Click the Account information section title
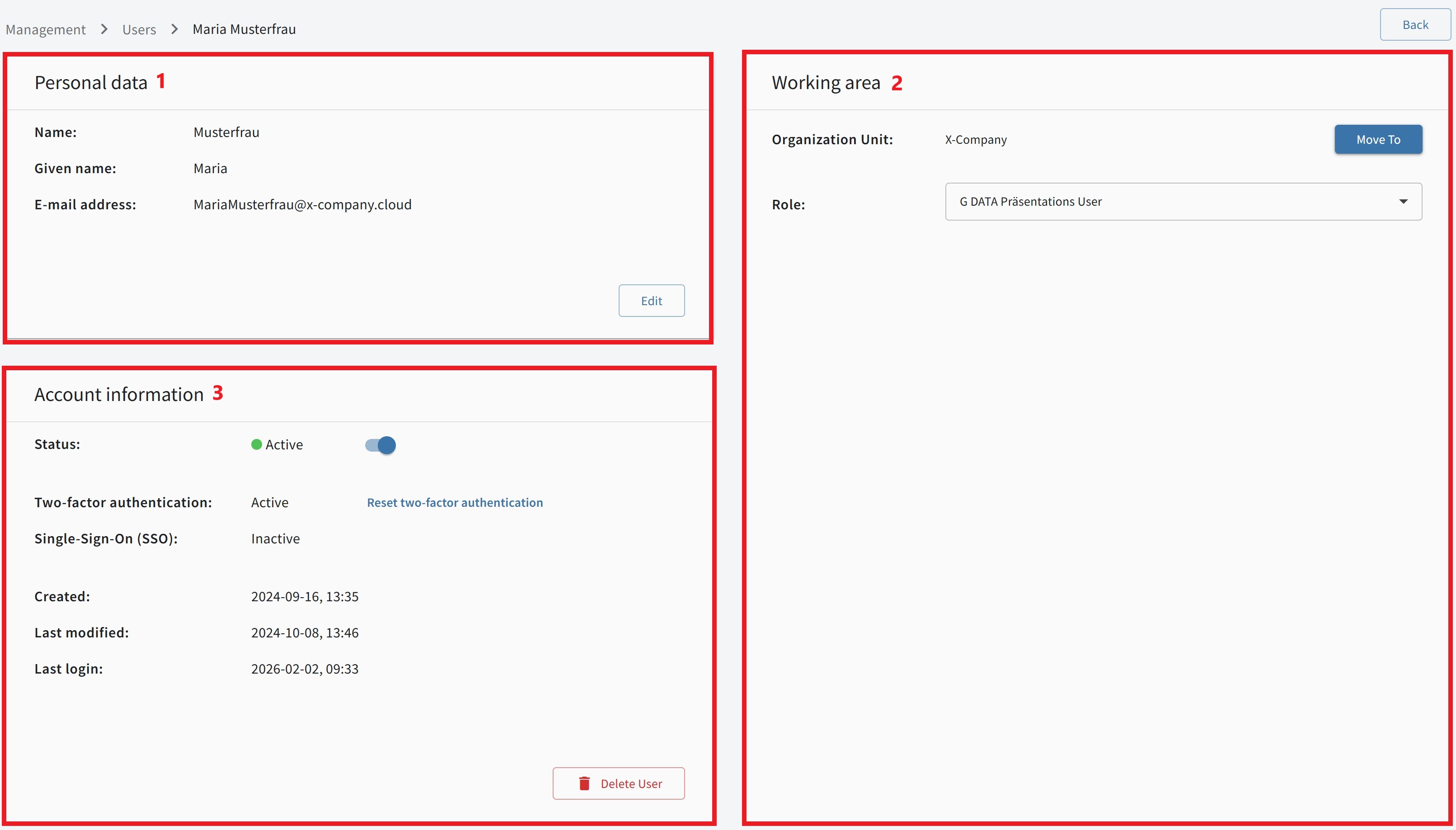1456x830 pixels. [x=119, y=394]
